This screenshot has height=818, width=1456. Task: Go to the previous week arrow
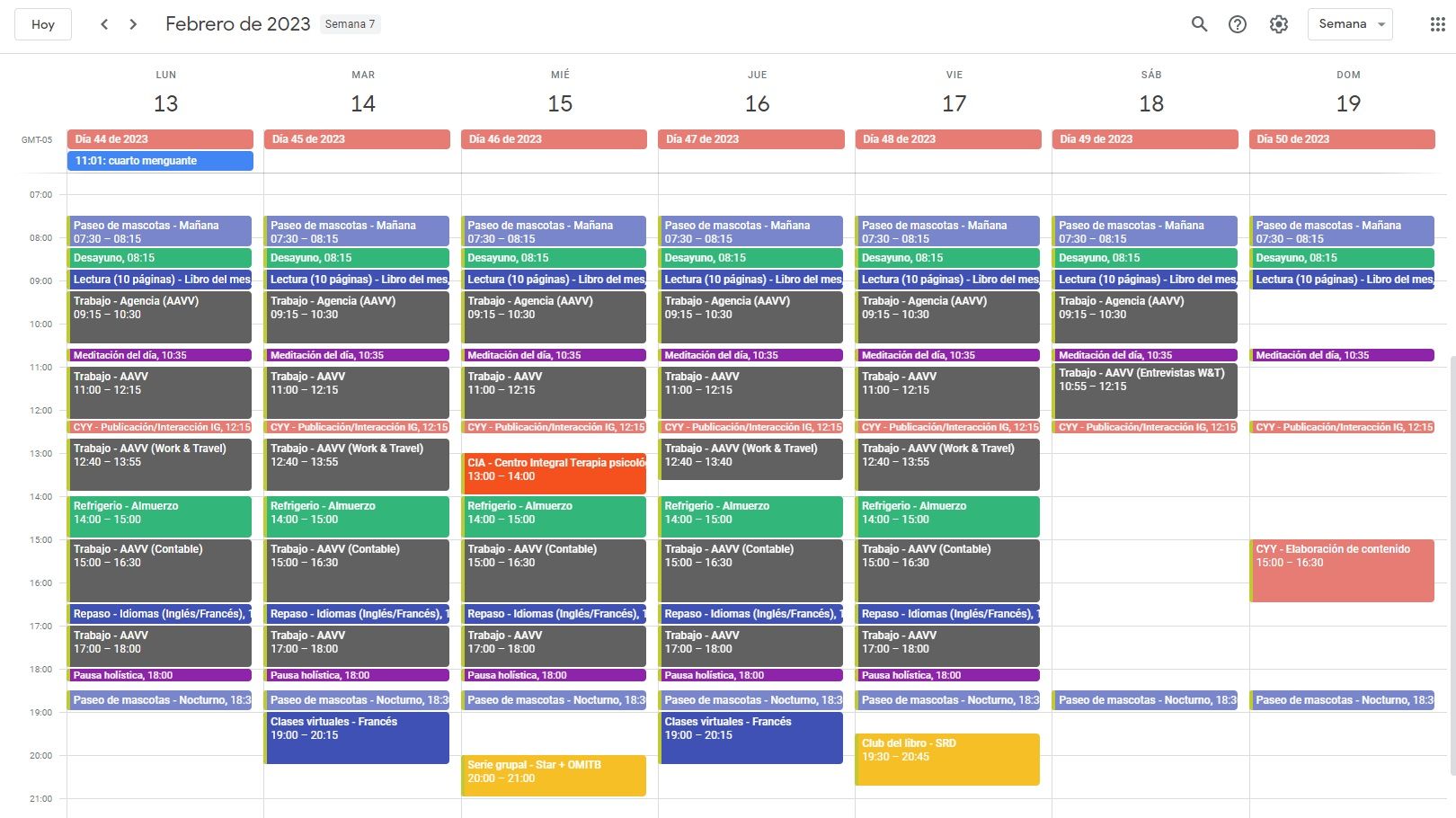point(104,24)
